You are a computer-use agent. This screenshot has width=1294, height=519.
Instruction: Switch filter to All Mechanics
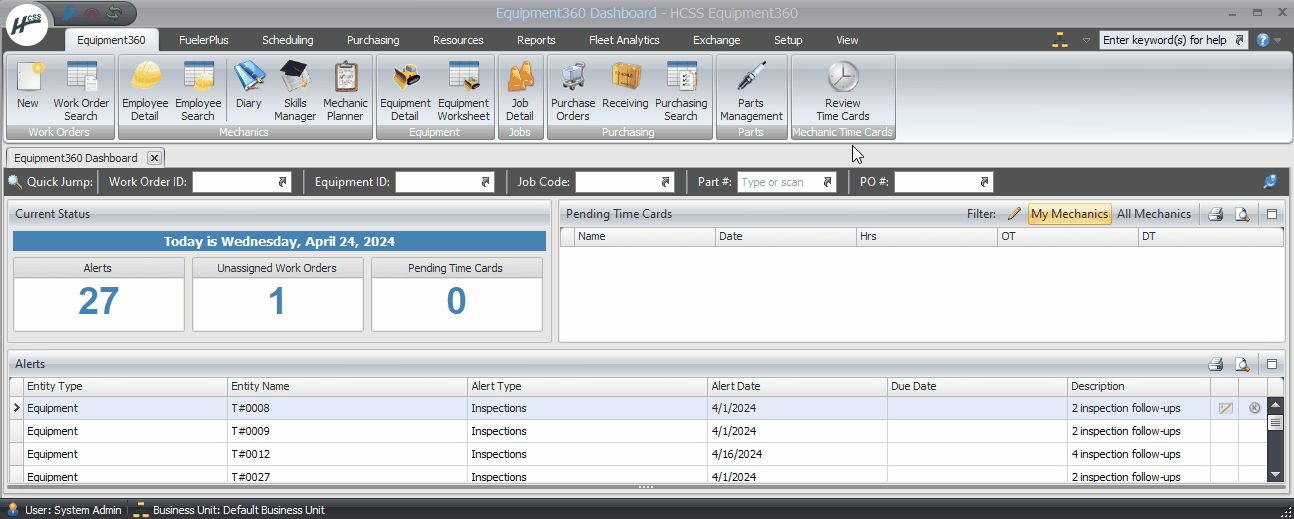click(x=1154, y=214)
